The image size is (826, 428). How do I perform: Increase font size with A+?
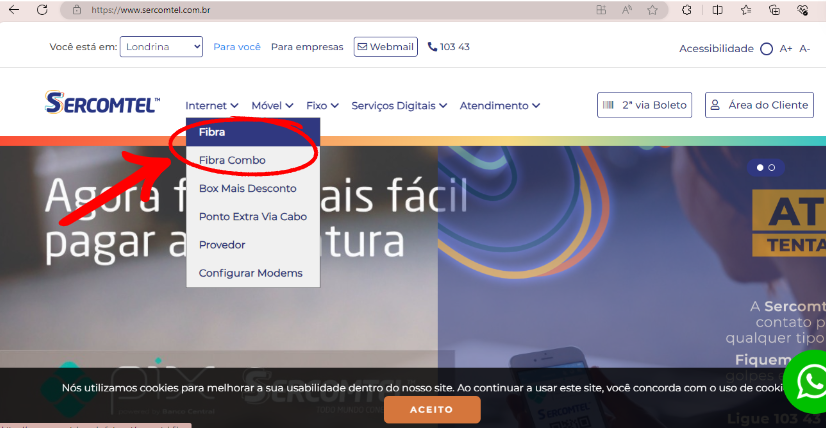pos(786,48)
